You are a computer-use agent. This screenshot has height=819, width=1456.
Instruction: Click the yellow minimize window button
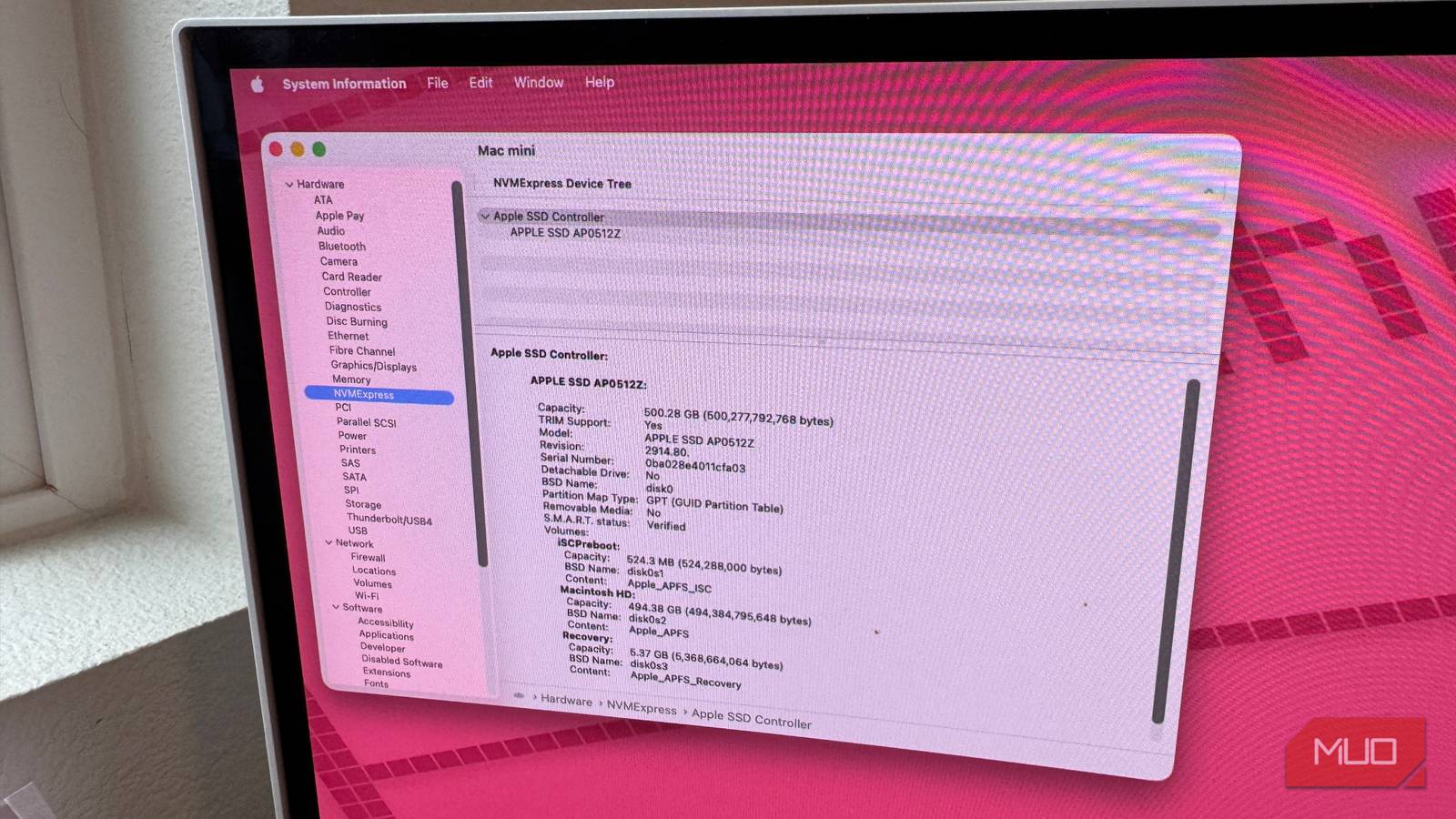(x=297, y=149)
